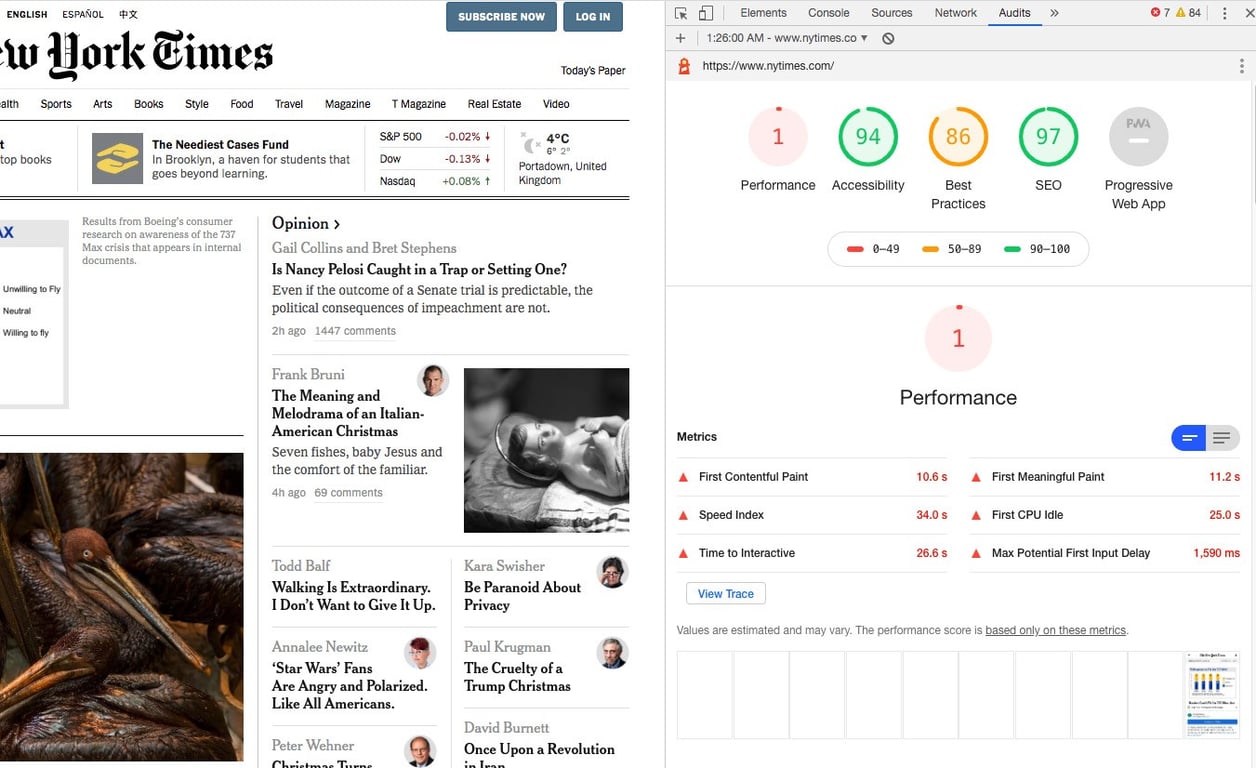Jump to Accessibility score gauge 94
This screenshot has width=1256, height=768.
(x=868, y=136)
